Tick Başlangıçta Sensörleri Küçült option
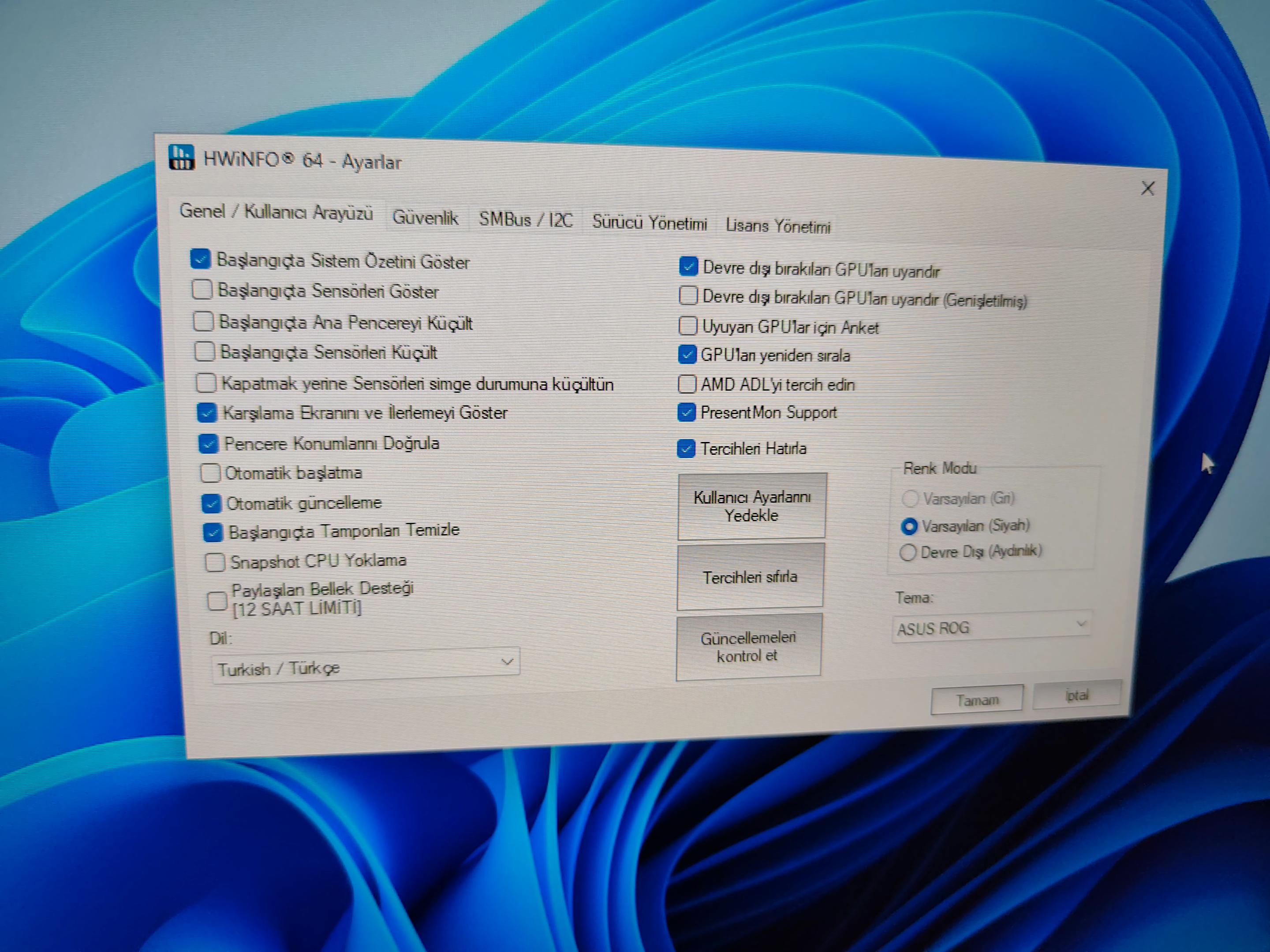The image size is (1270, 952). tap(205, 351)
